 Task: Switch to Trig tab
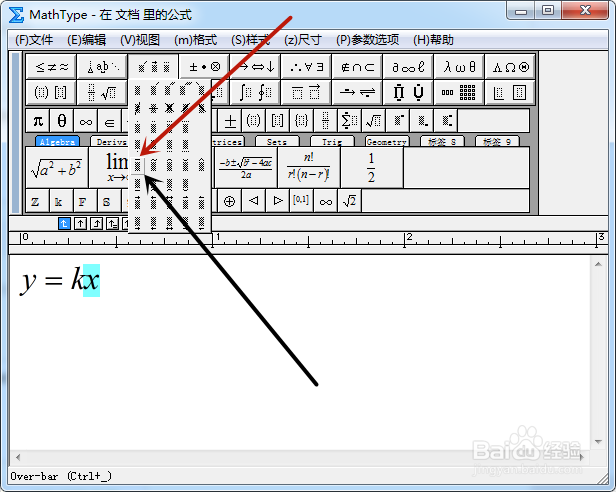332,141
